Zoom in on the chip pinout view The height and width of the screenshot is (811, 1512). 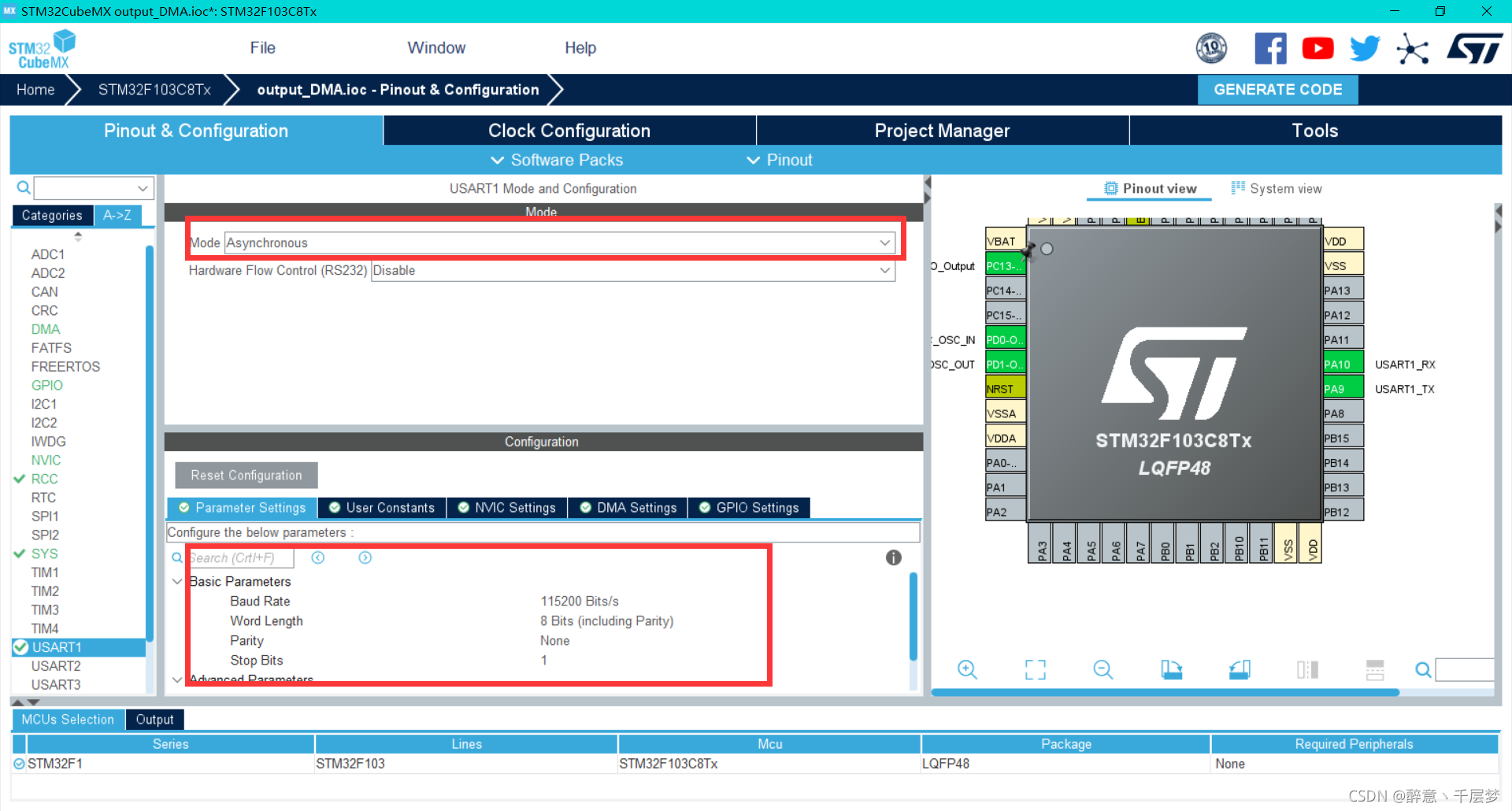click(967, 670)
